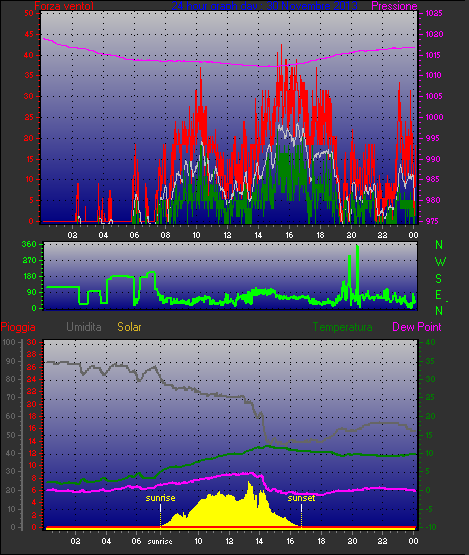Click the red "Pioggia" legend label
The height and width of the screenshot is (555, 469).
[18, 327]
